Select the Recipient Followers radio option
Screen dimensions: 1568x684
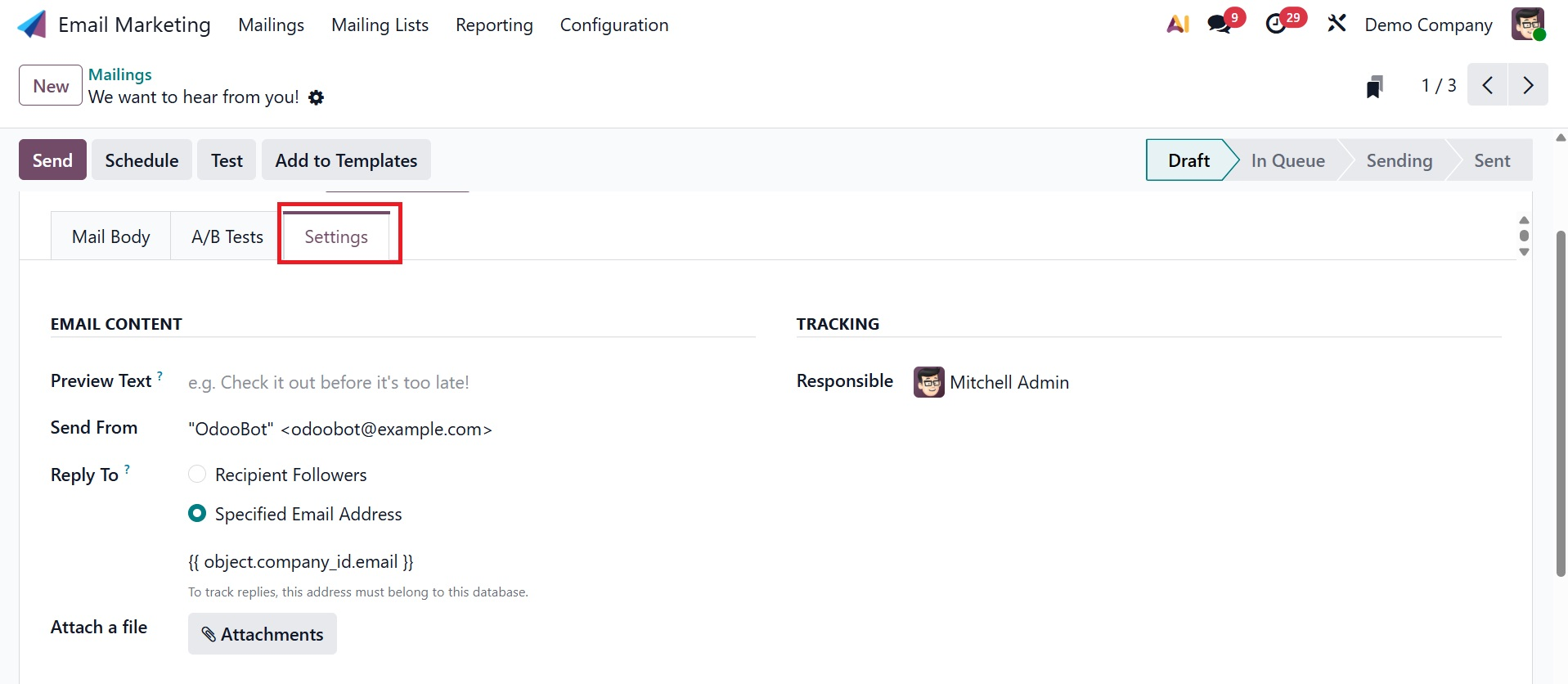pos(197,475)
